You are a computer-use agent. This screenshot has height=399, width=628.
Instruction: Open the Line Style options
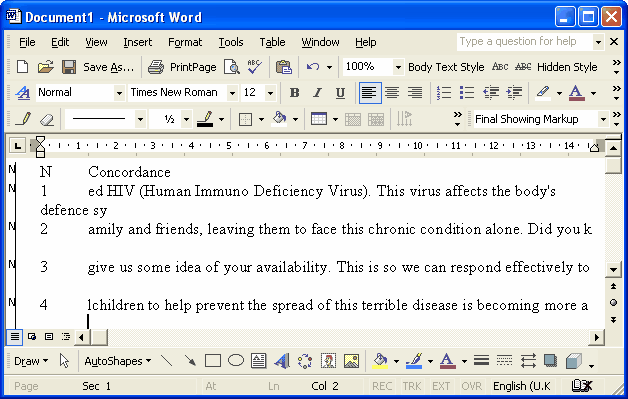(481, 361)
